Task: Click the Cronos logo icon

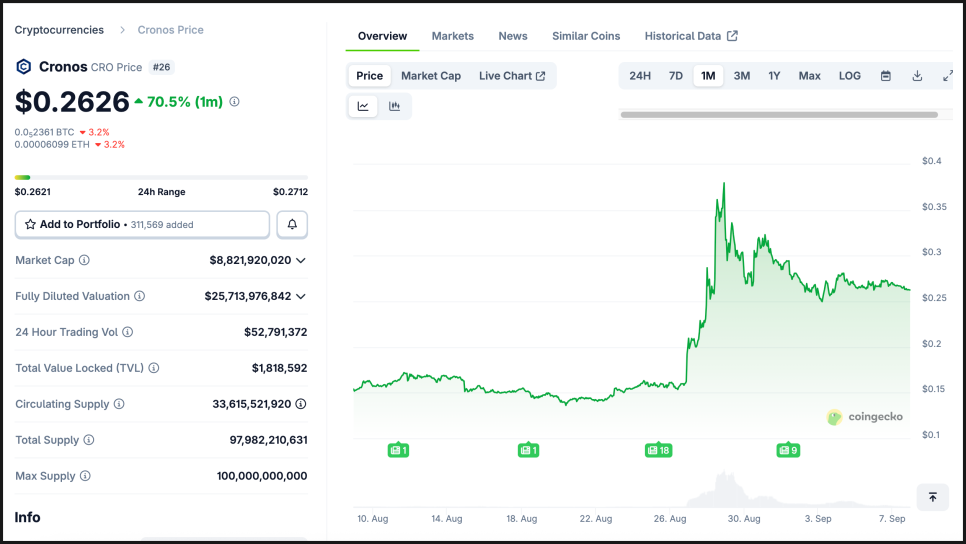Action: coord(23,67)
